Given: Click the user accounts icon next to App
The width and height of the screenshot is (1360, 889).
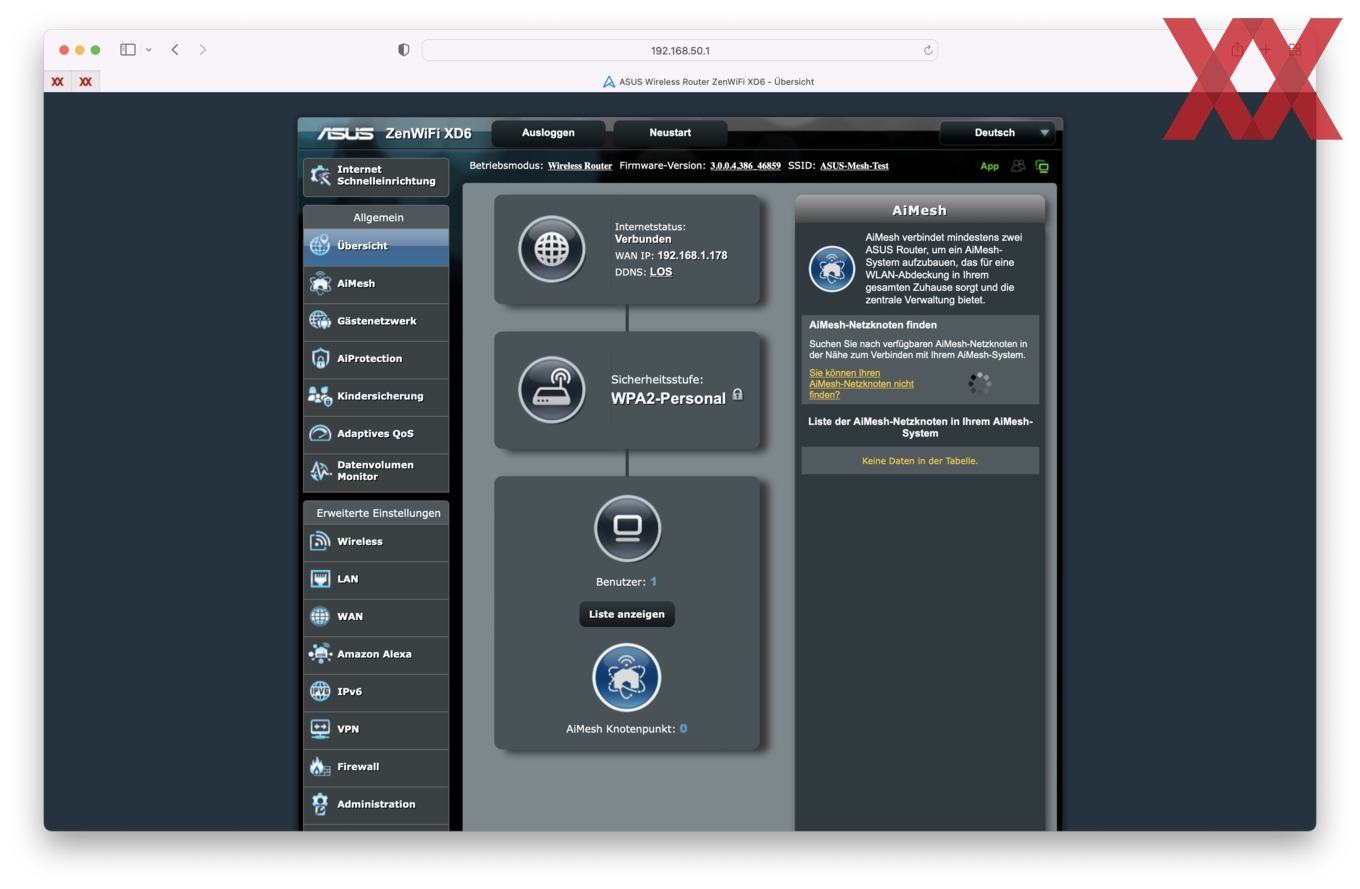Looking at the screenshot, I should coord(1018,166).
